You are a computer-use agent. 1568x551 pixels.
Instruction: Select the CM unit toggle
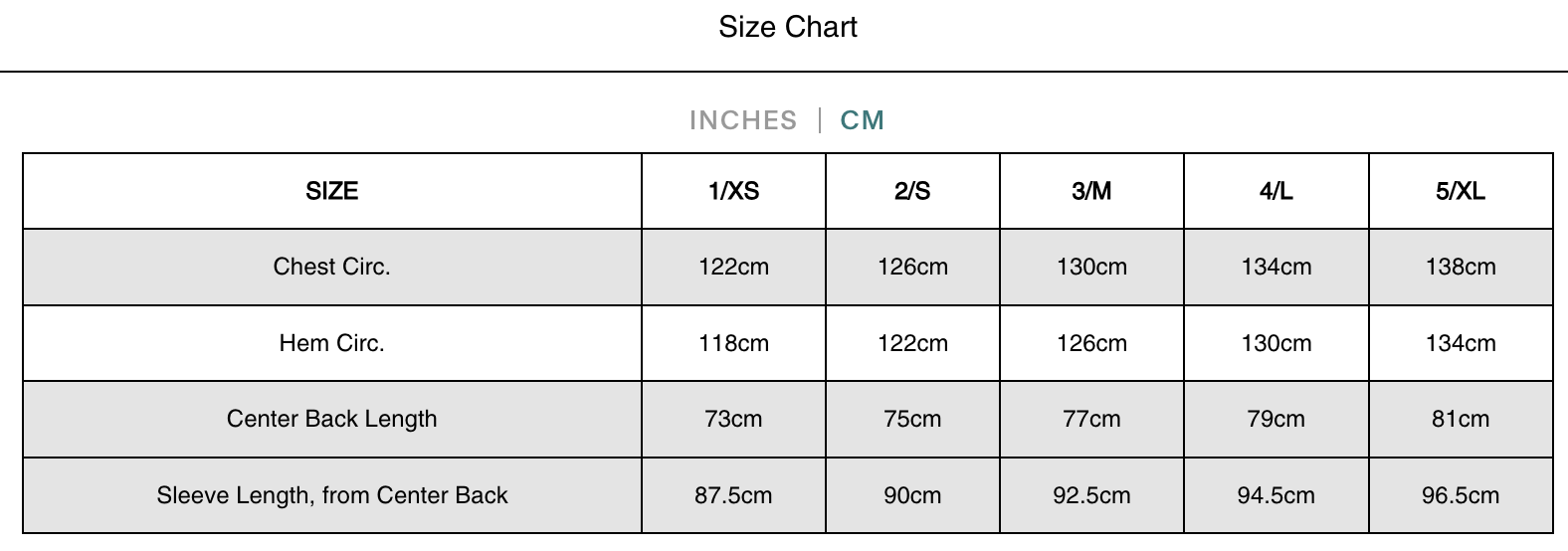click(862, 120)
